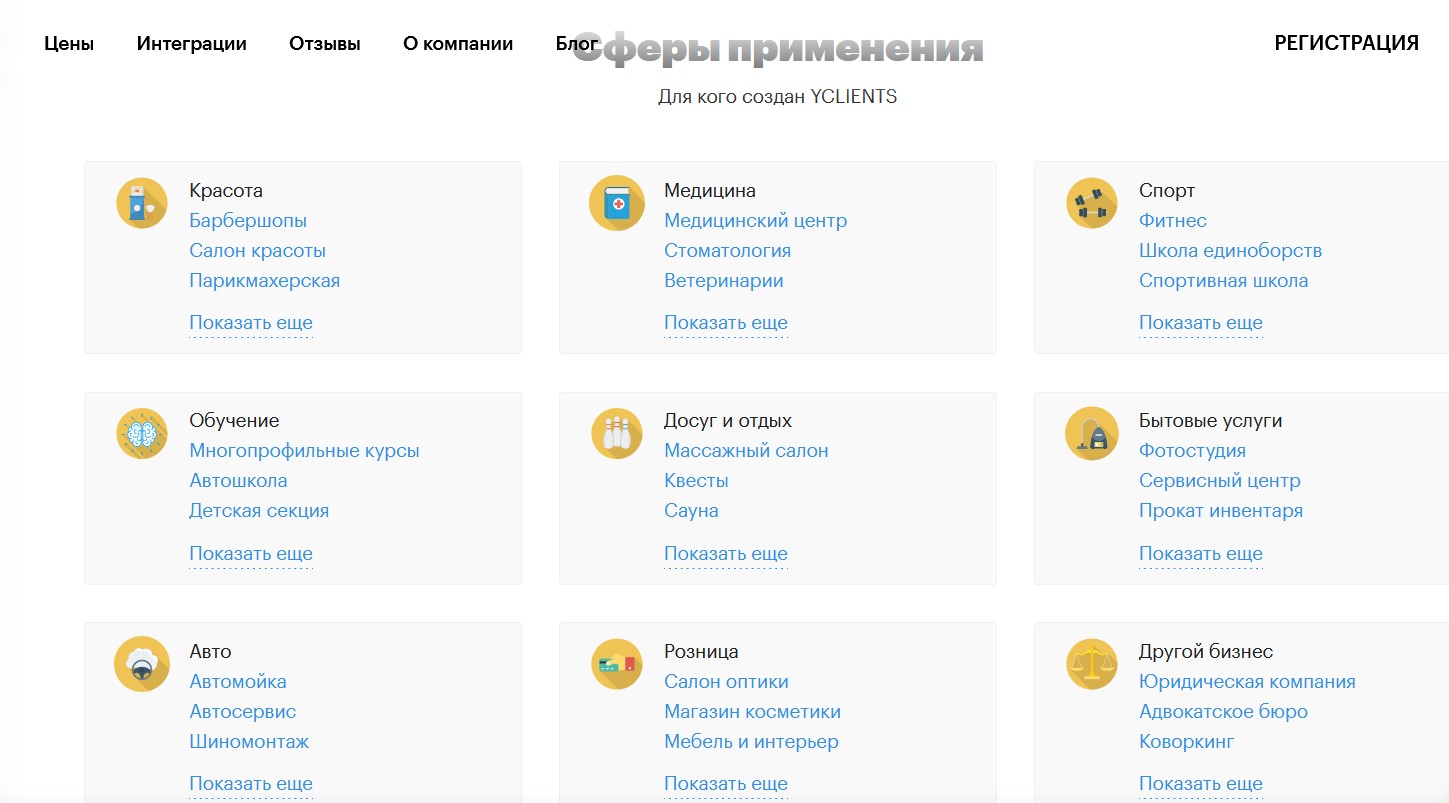Screen dimensions: 1449x803
Task: Click the Обучение brain icon
Action: [142, 434]
